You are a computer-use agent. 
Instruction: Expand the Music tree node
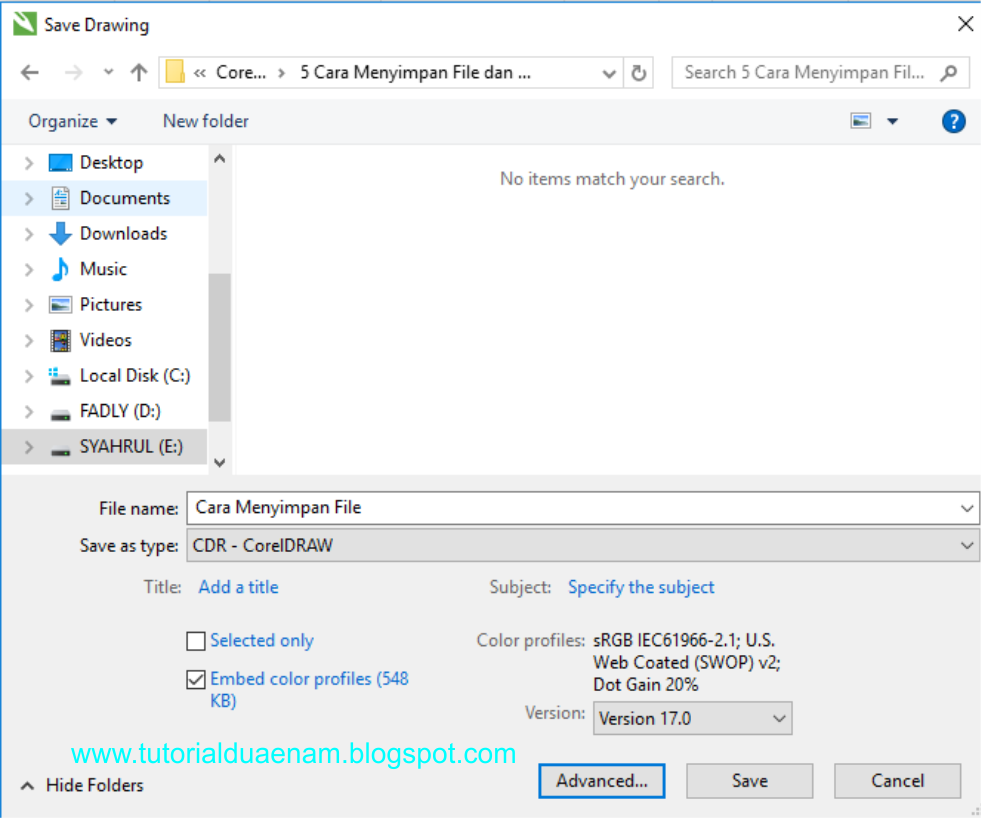(29, 270)
